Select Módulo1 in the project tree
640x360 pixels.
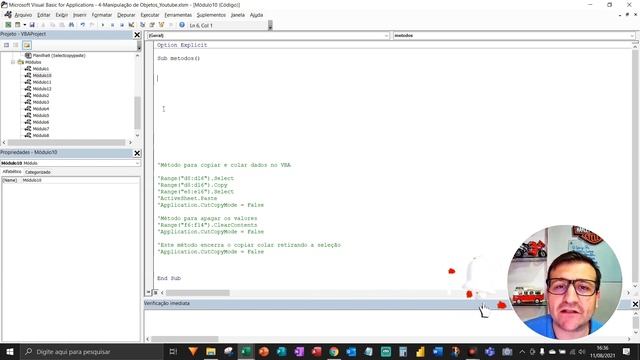[x=40, y=69]
